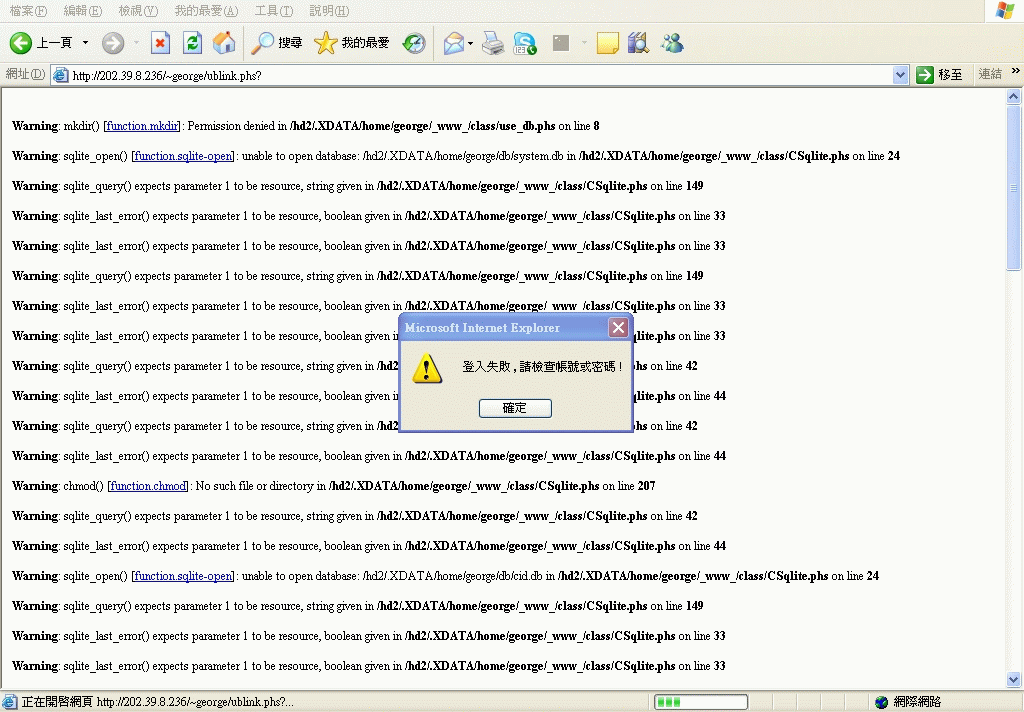Click the status bar page icon

tap(9, 702)
